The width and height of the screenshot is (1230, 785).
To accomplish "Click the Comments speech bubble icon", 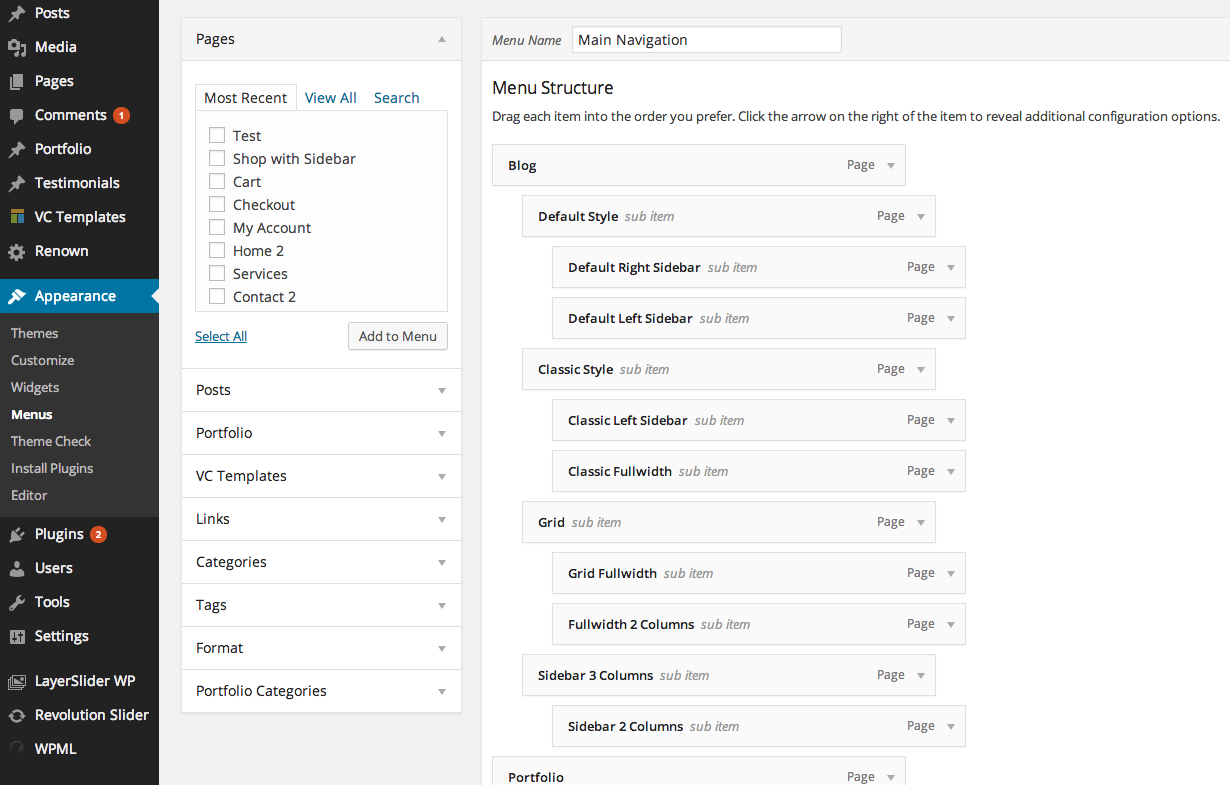I will [17, 115].
